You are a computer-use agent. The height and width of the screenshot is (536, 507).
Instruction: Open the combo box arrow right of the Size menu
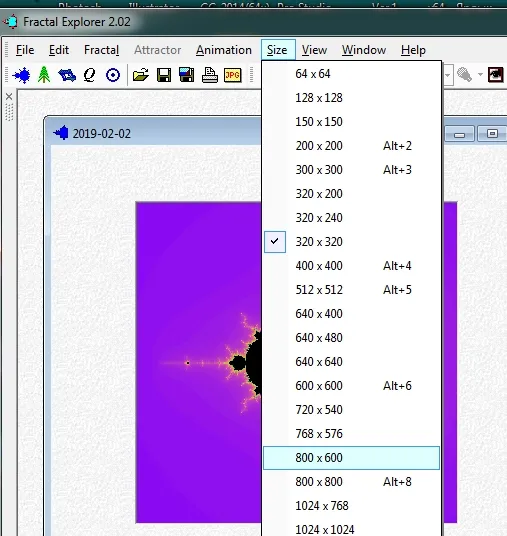pyautogui.click(x=448, y=75)
